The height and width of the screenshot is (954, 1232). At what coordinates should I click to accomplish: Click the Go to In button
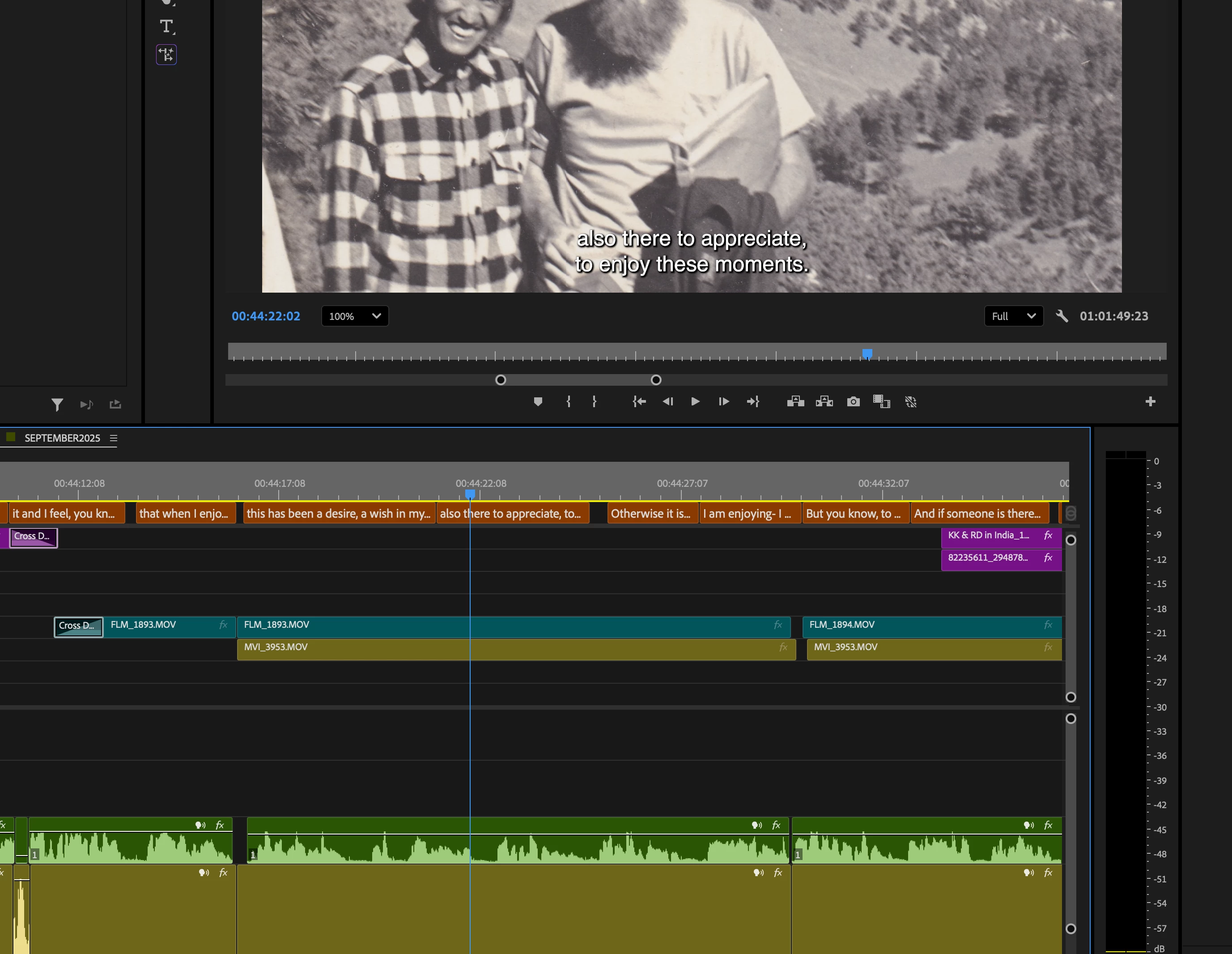(639, 402)
